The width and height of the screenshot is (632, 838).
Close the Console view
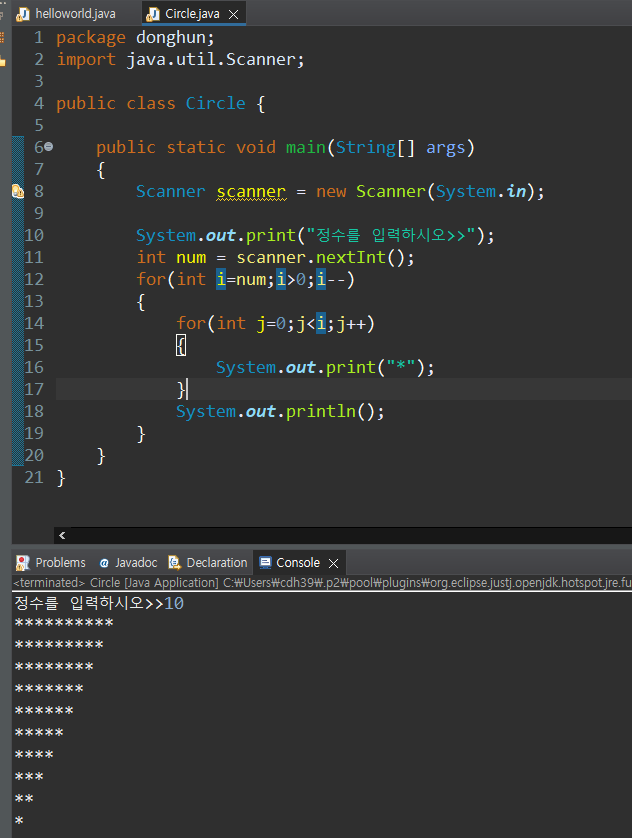[333, 563]
